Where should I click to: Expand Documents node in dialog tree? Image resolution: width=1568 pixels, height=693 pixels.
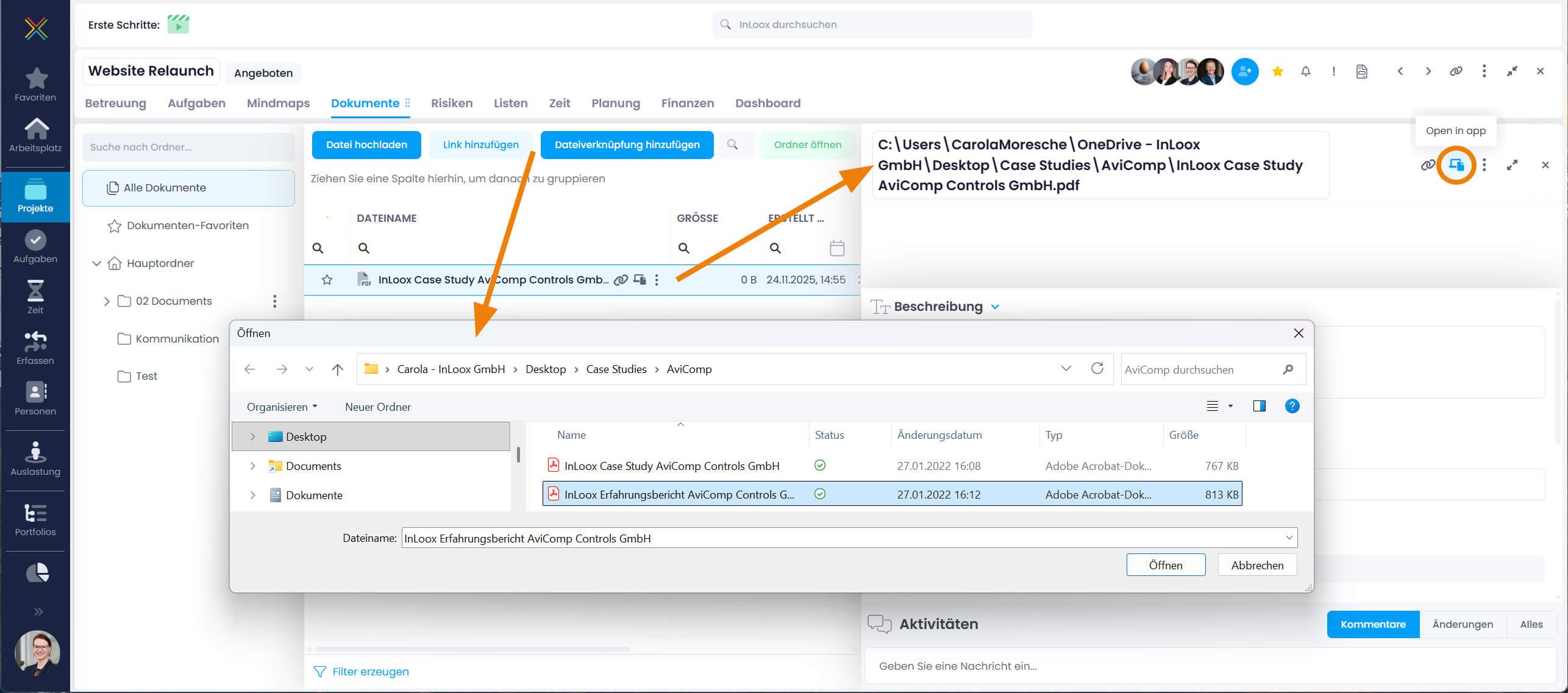pos(252,466)
